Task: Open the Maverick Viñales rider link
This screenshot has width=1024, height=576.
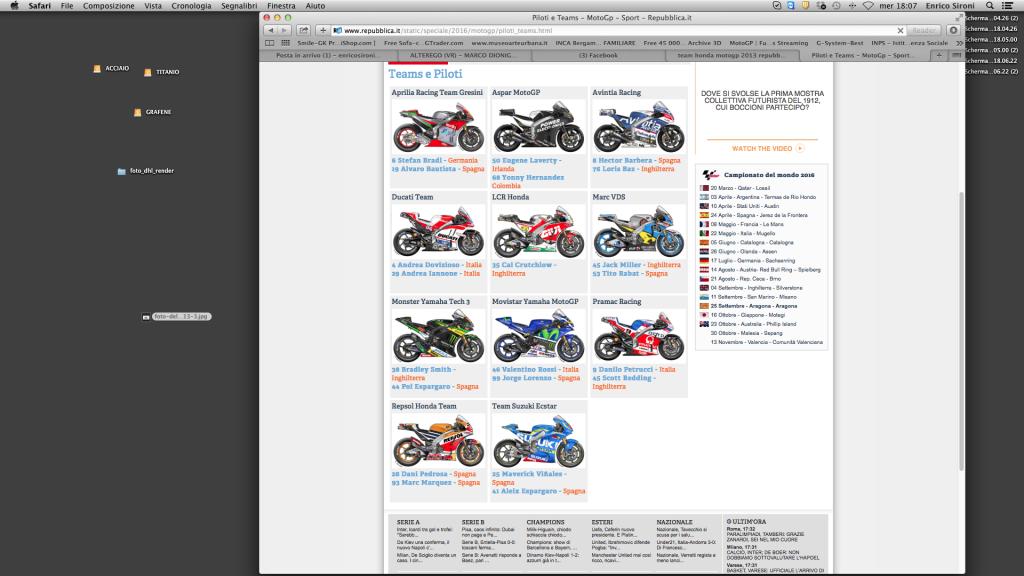Action: [527, 474]
